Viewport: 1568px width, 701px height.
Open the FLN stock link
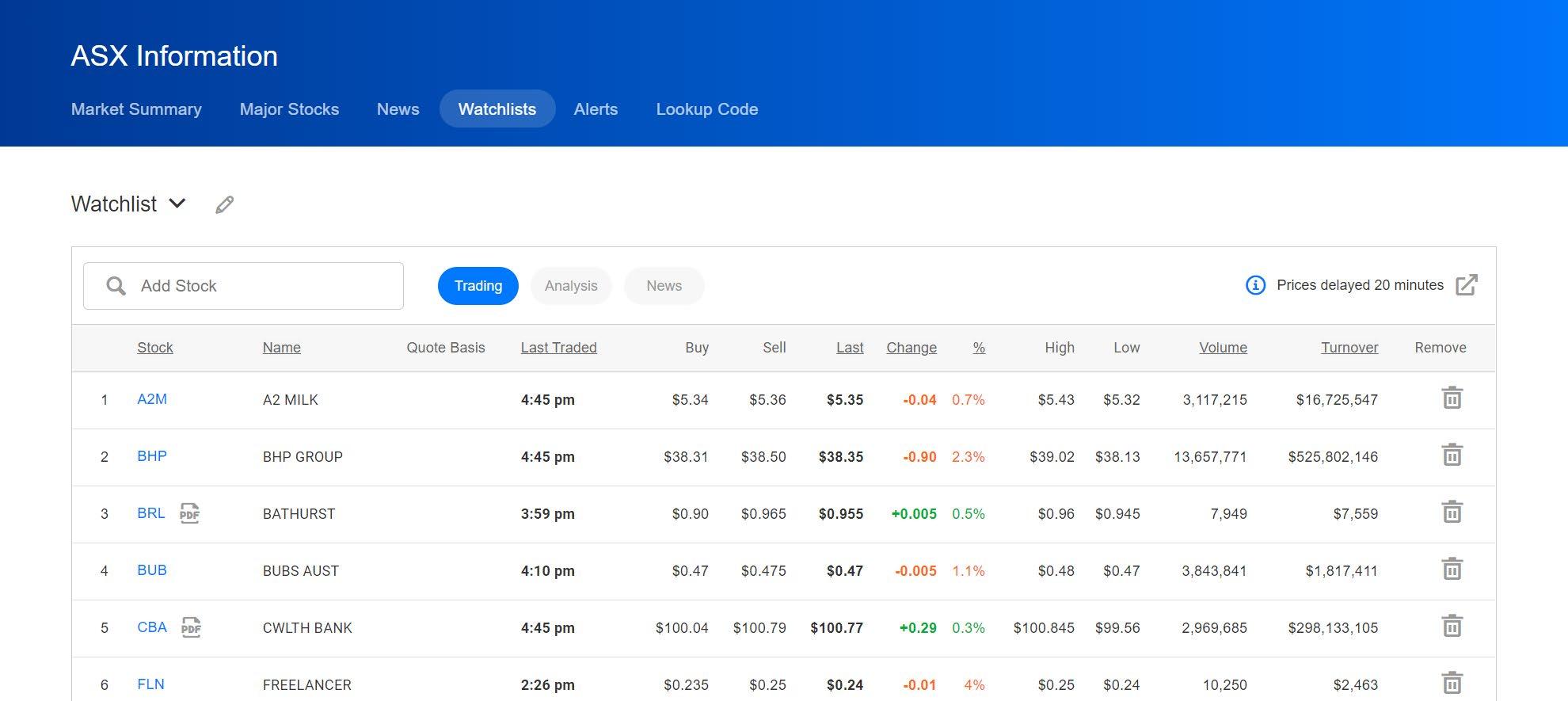pyautogui.click(x=150, y=684)
